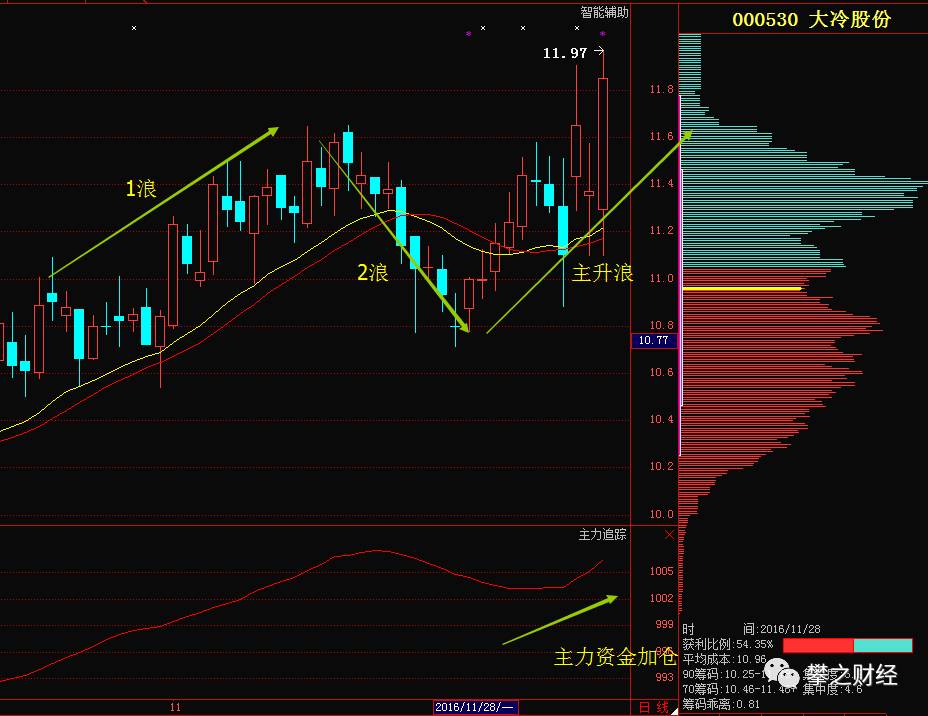Click the 2016/11/28/一 date box on the time axis
The image size is (928, 716).
pos(475,707)
